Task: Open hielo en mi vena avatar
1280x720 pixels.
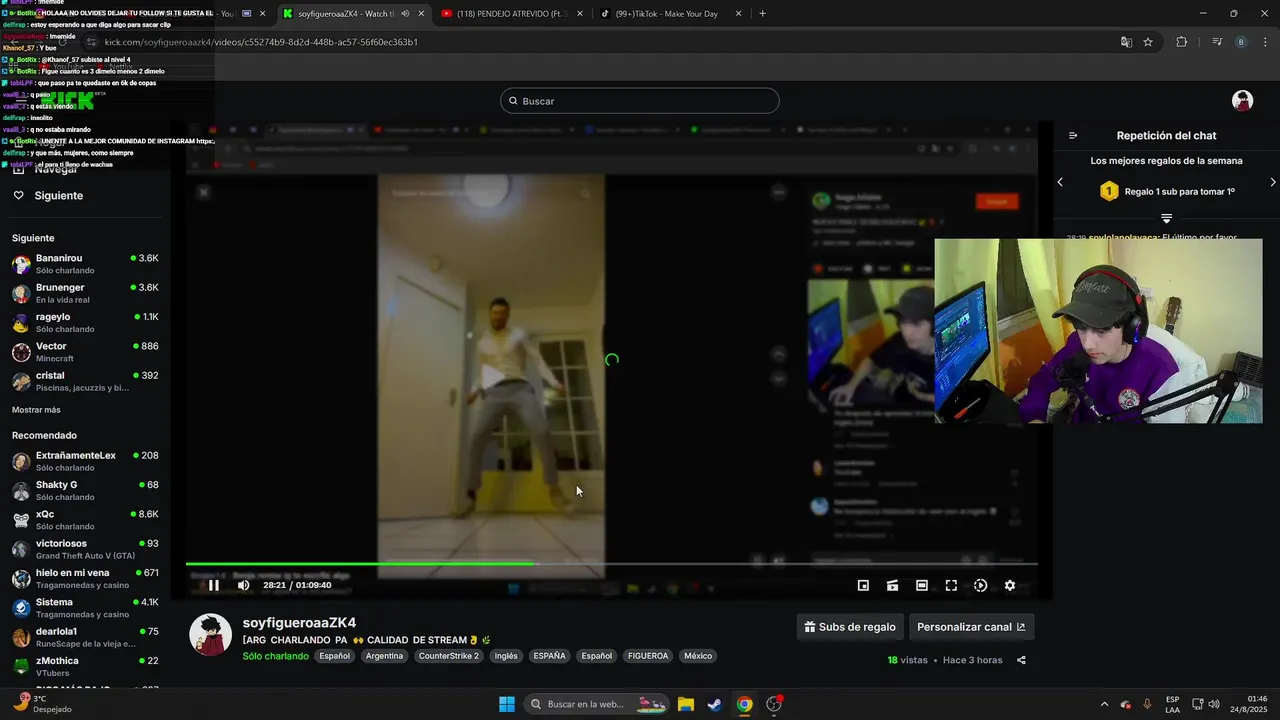Action: click(21, 579)
